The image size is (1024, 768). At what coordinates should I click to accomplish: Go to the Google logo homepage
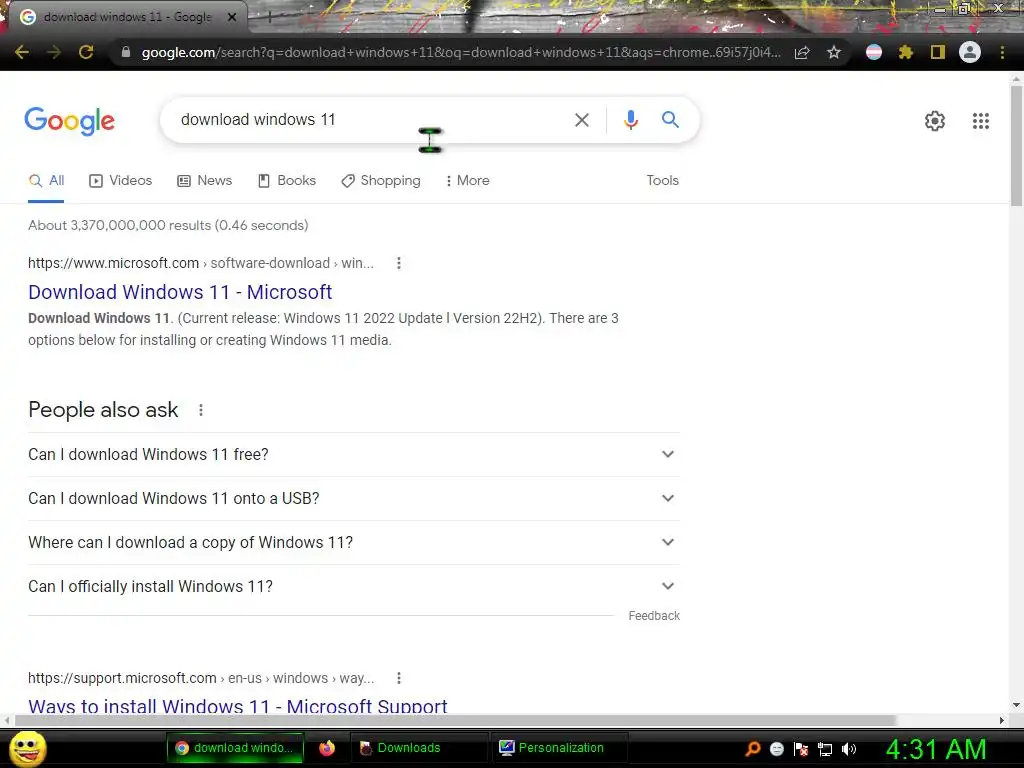click(x=70, y=121)
